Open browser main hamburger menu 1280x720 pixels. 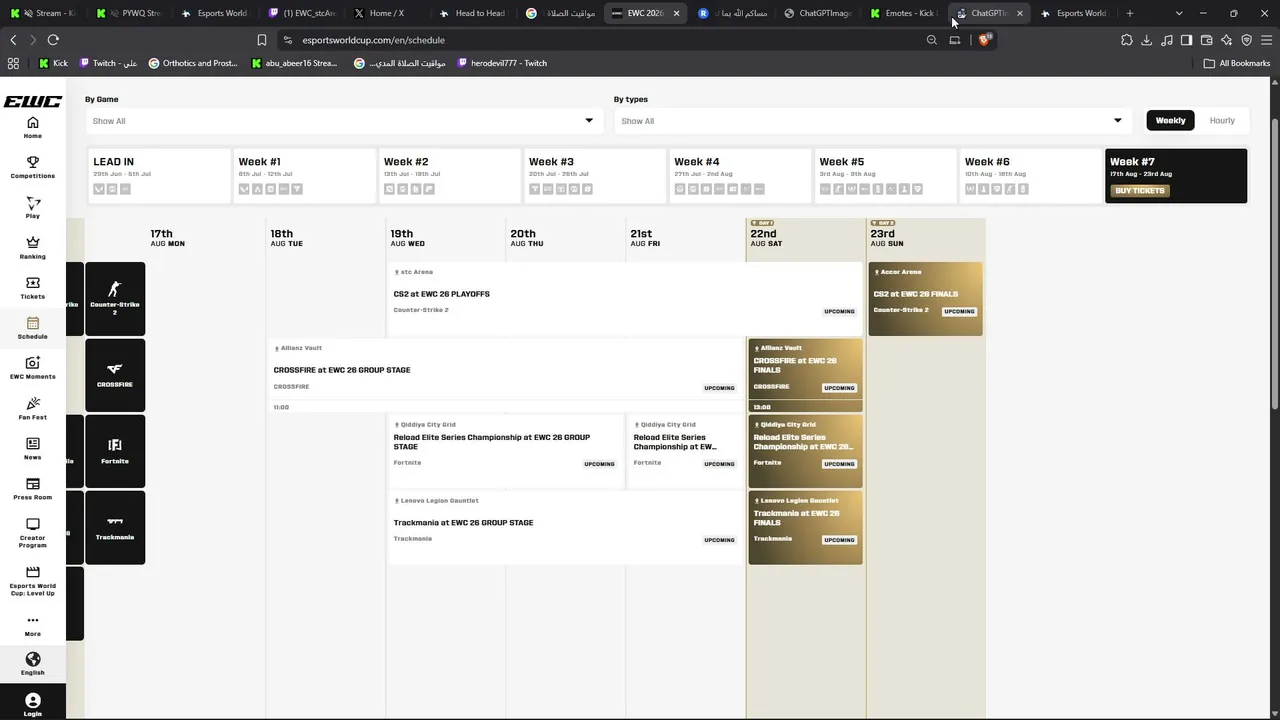coord(1266,40)
